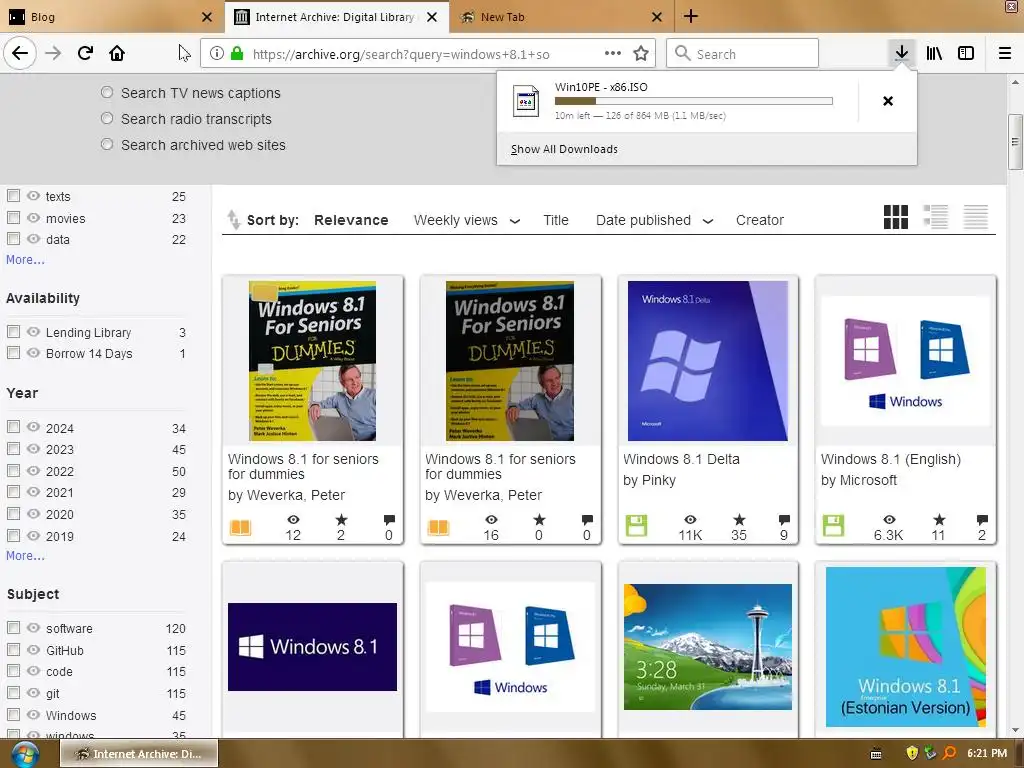
Task: Toggle sort direction arrows icon
Action: coord(233,219)
